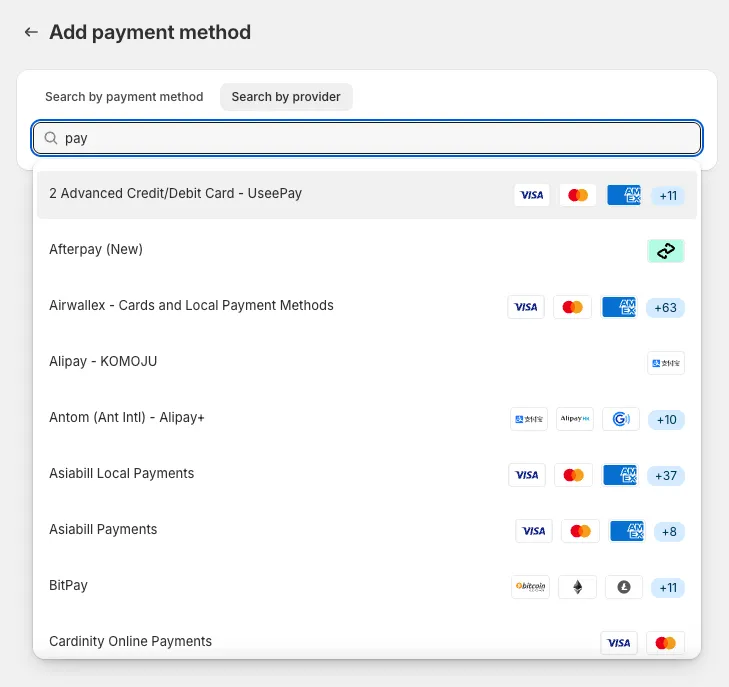Pick Cardinity Online Payments
This screenshot has height=687, width=729.
(367, 641)
